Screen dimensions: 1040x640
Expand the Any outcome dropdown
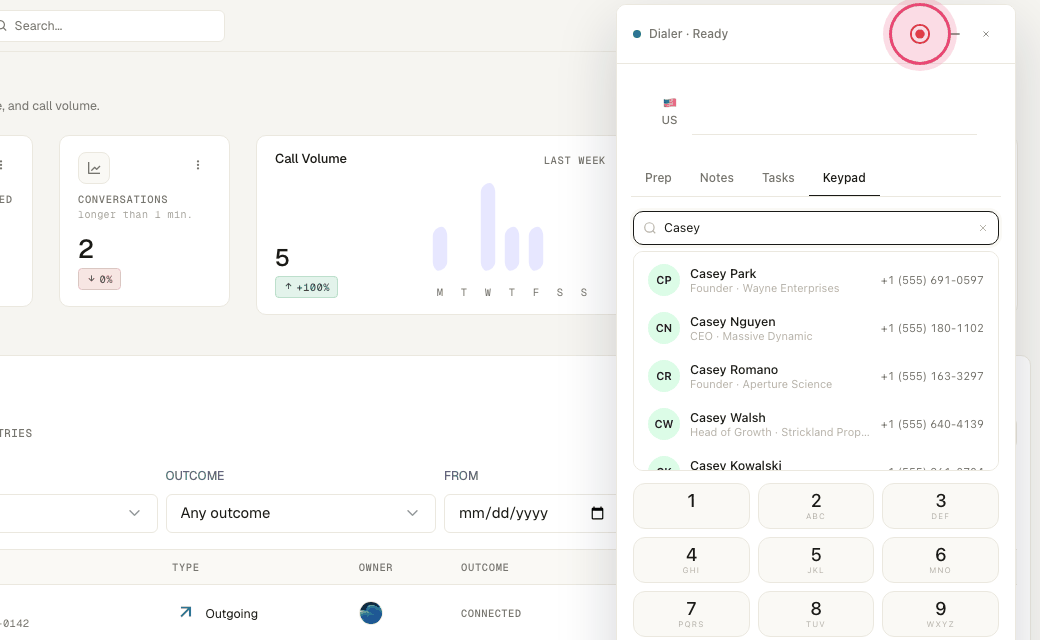(300, 513)
